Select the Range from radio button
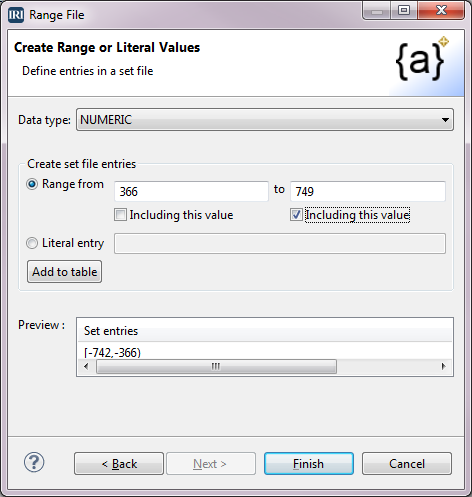 (x=32, y=184)
